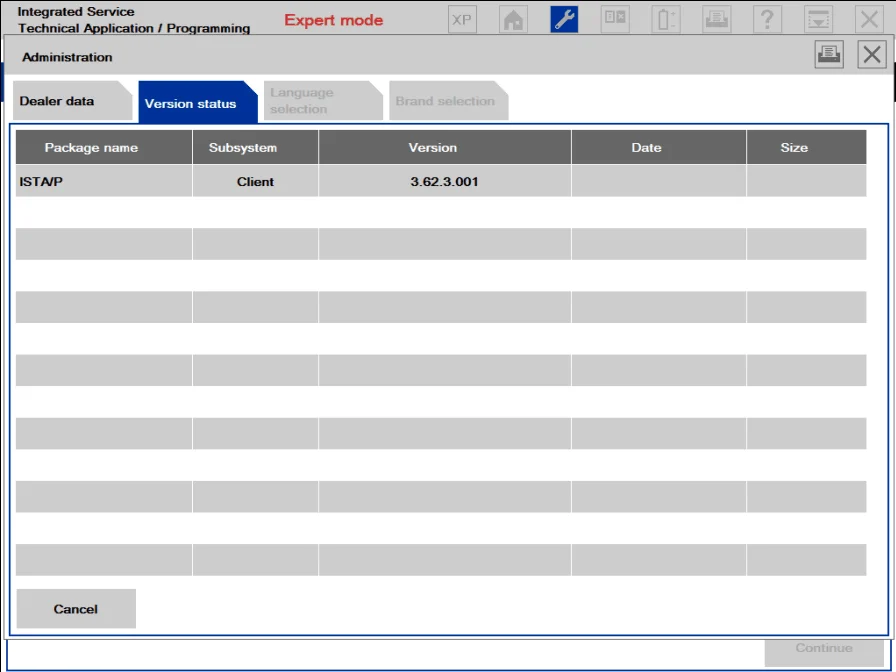Select the ISTA/P Client package row
Screen dimensions: 896x672
click(300, 180)
